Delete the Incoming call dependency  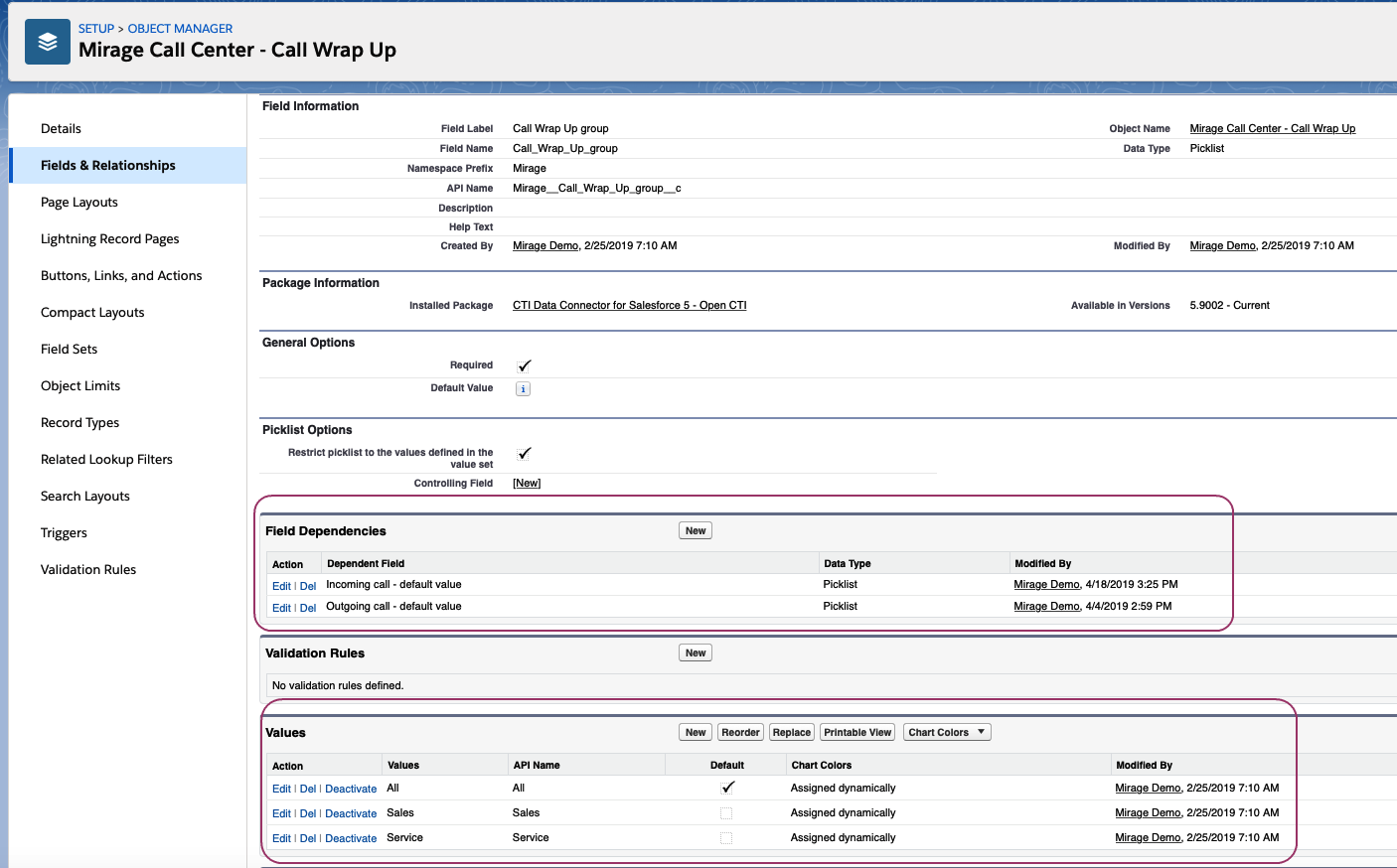[x=308, y=586]
